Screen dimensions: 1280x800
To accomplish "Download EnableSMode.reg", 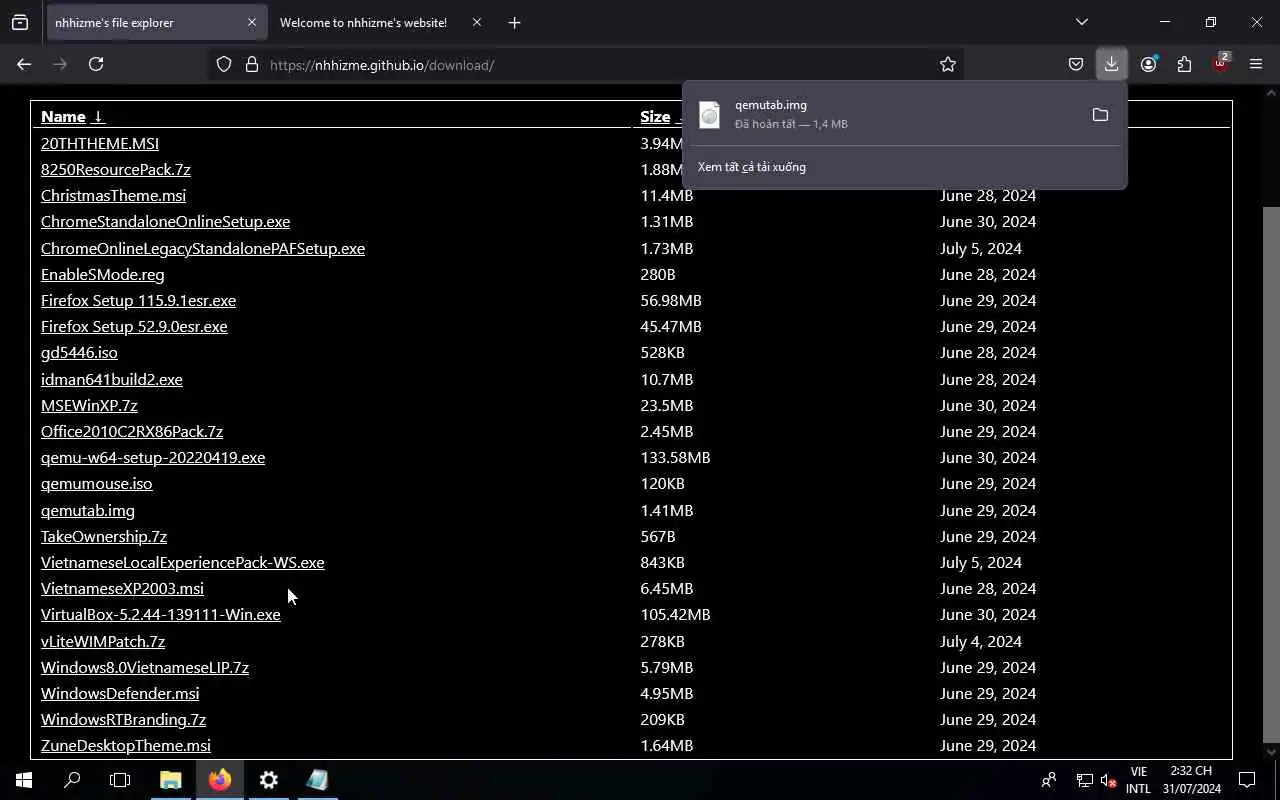I will (103, 274).
